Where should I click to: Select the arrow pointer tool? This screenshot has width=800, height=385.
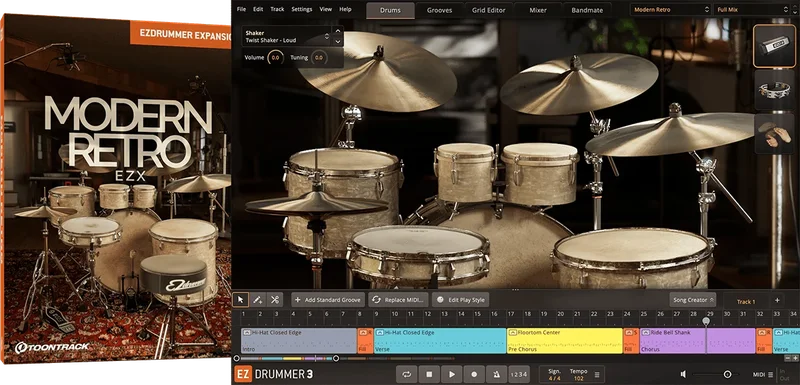240,300
